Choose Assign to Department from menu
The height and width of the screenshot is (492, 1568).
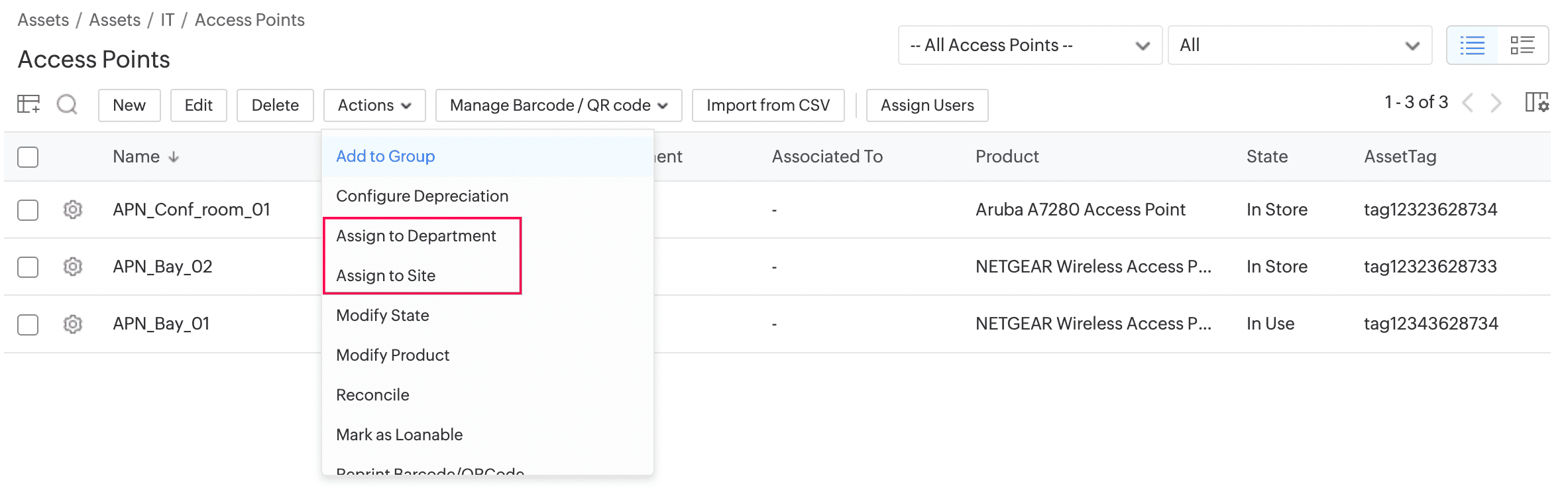tap(416, 236)
